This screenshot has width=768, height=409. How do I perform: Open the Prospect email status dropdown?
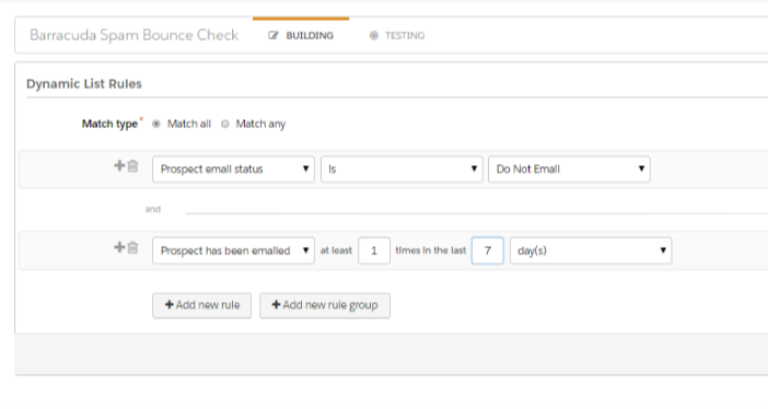click(234, 169)
